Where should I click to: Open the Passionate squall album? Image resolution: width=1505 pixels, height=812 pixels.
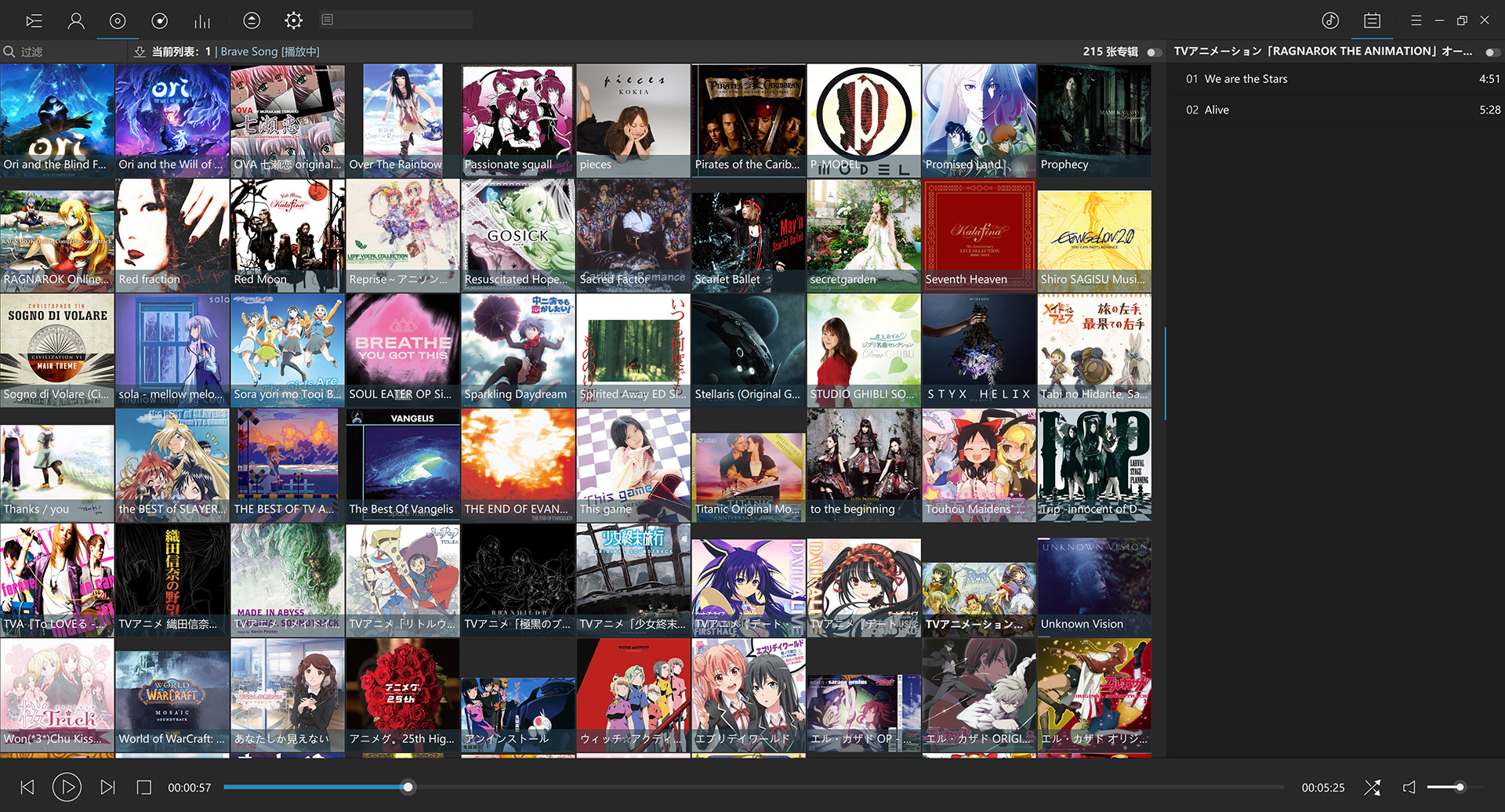pyautogui.click(x=518, y=120)
